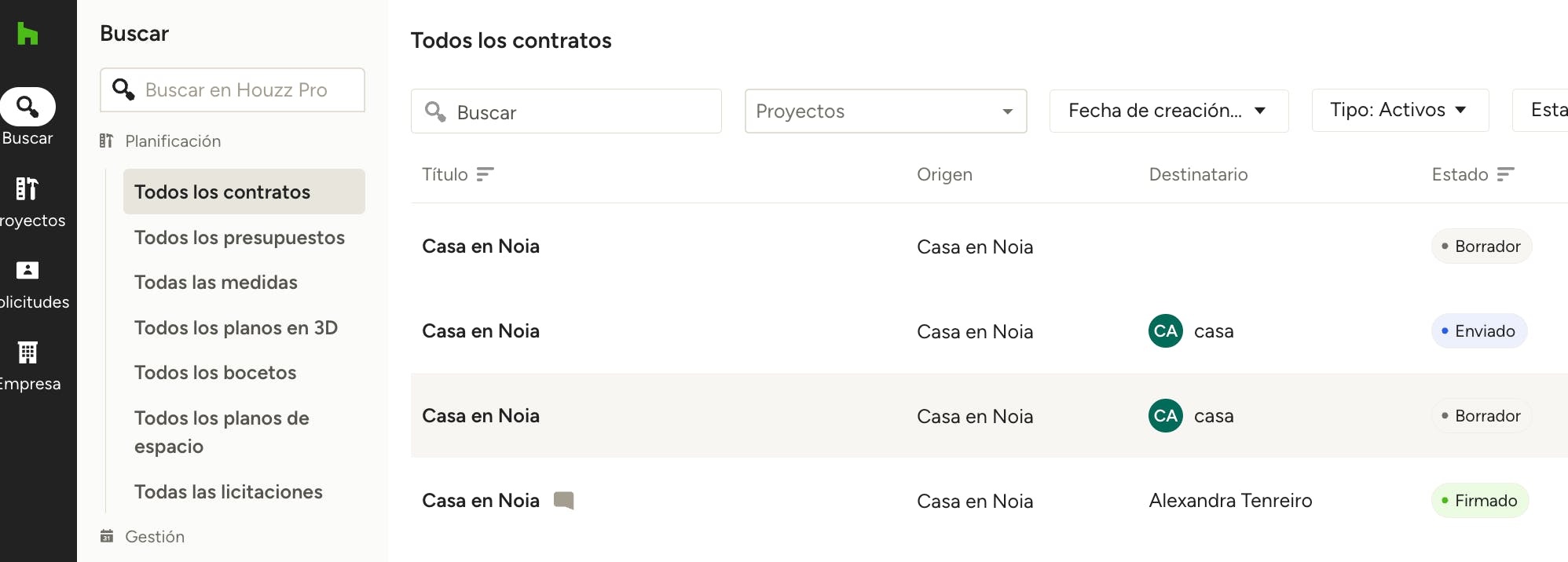Click the Houzz logo icon
This screenshot has height=562, width=1568.
27,34
